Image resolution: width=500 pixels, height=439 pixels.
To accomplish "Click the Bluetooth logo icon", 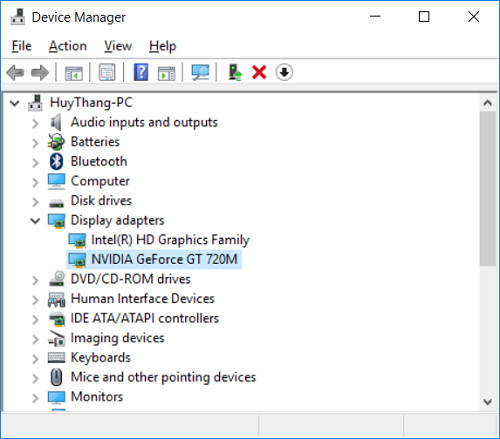I will [x=56, y=162].
